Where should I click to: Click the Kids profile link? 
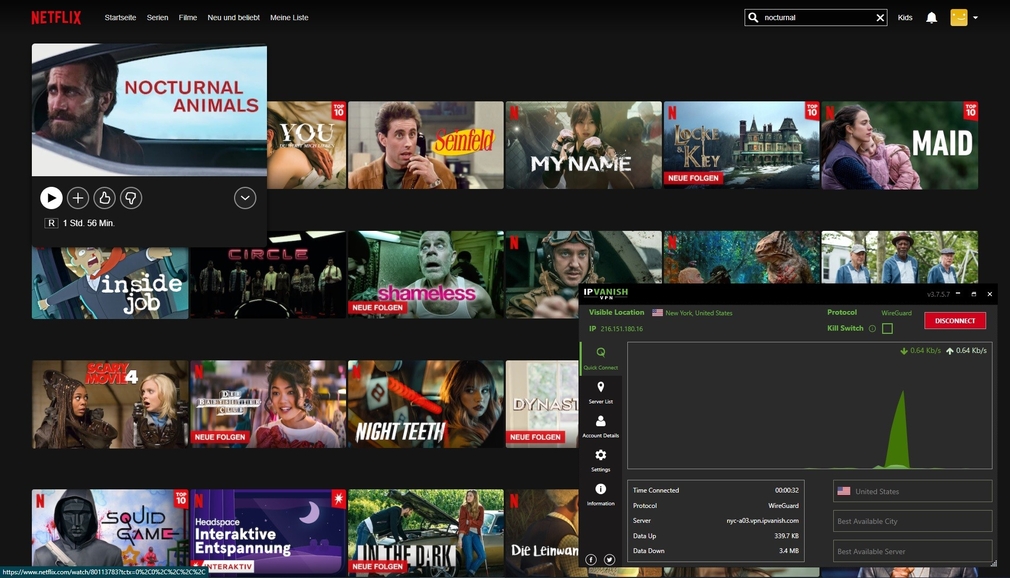coord(905,18)
